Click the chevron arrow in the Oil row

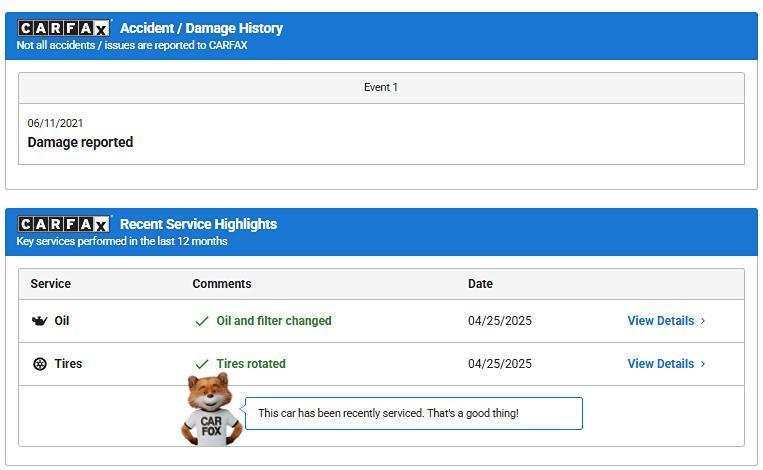[x=703, y=321]
